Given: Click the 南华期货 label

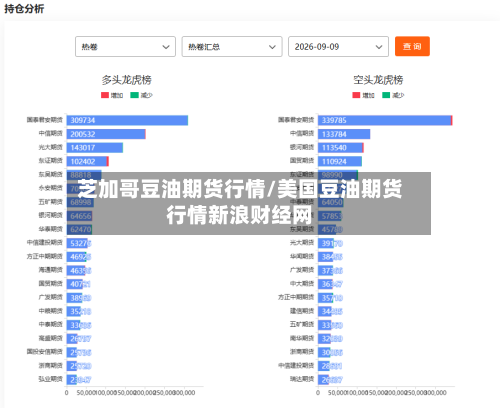Looking at the screenshot, I should point(302,338).
